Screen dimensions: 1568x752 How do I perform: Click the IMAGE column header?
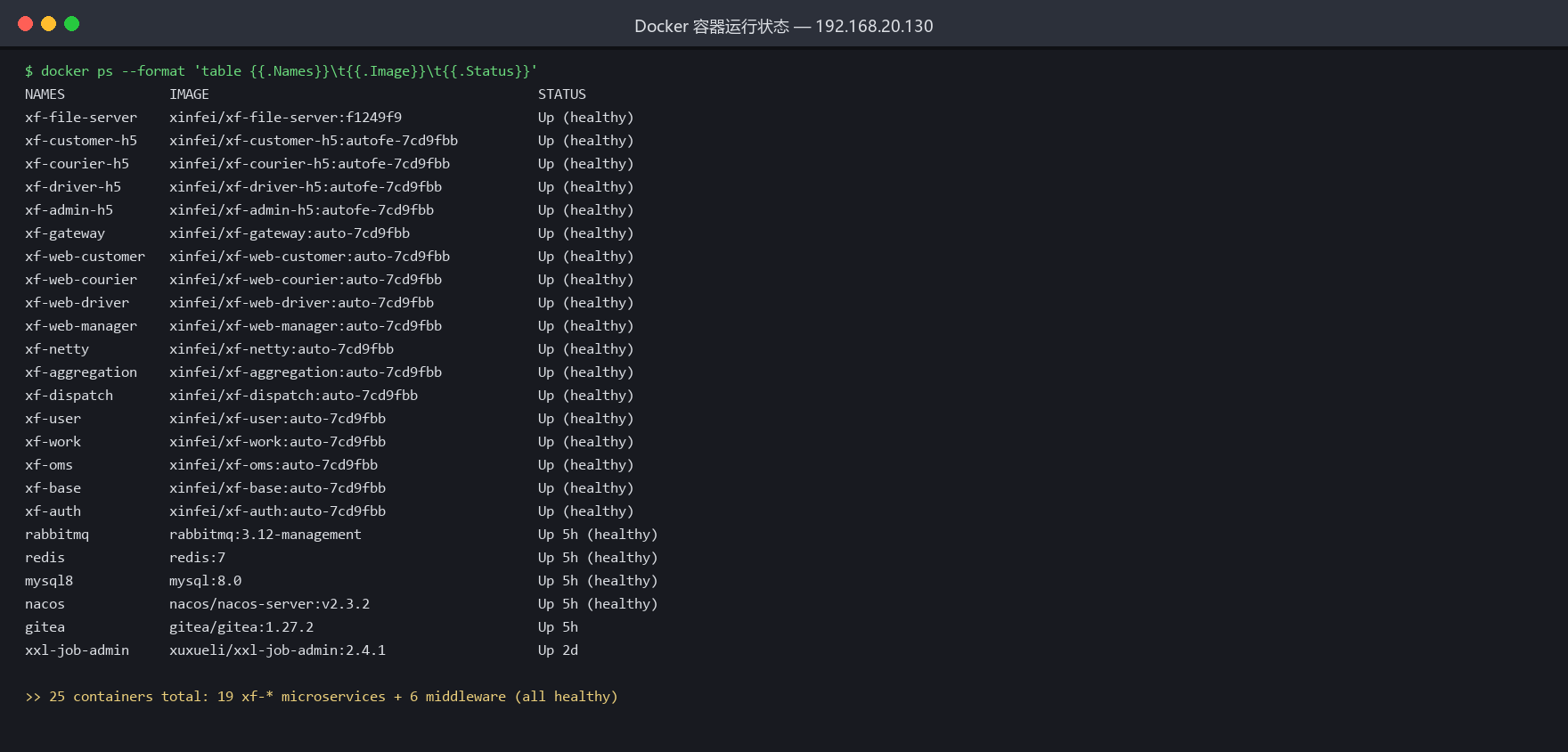click(x=190, y=94)
